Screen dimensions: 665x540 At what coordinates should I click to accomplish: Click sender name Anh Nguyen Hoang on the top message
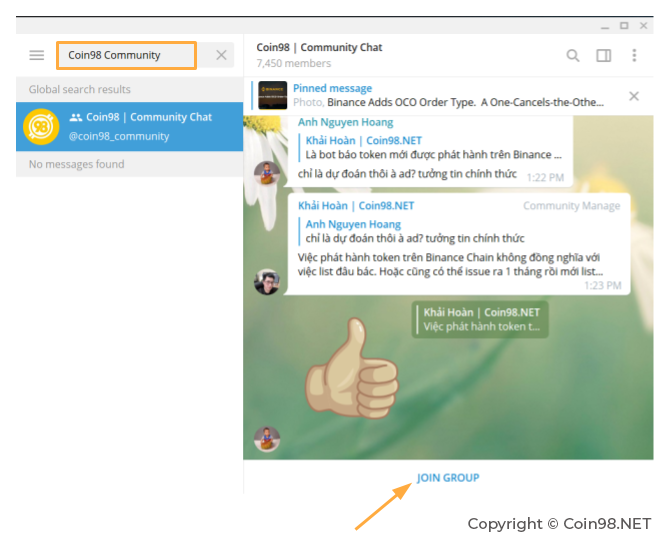[345, 123]
